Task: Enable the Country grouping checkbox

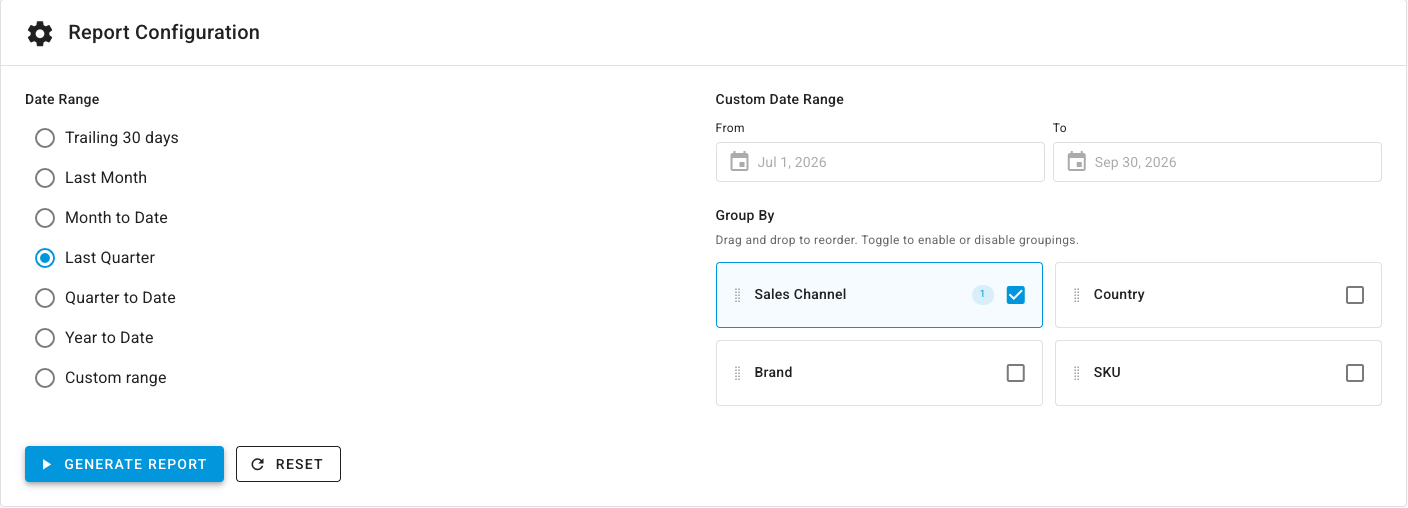Action: [1355, 295]
